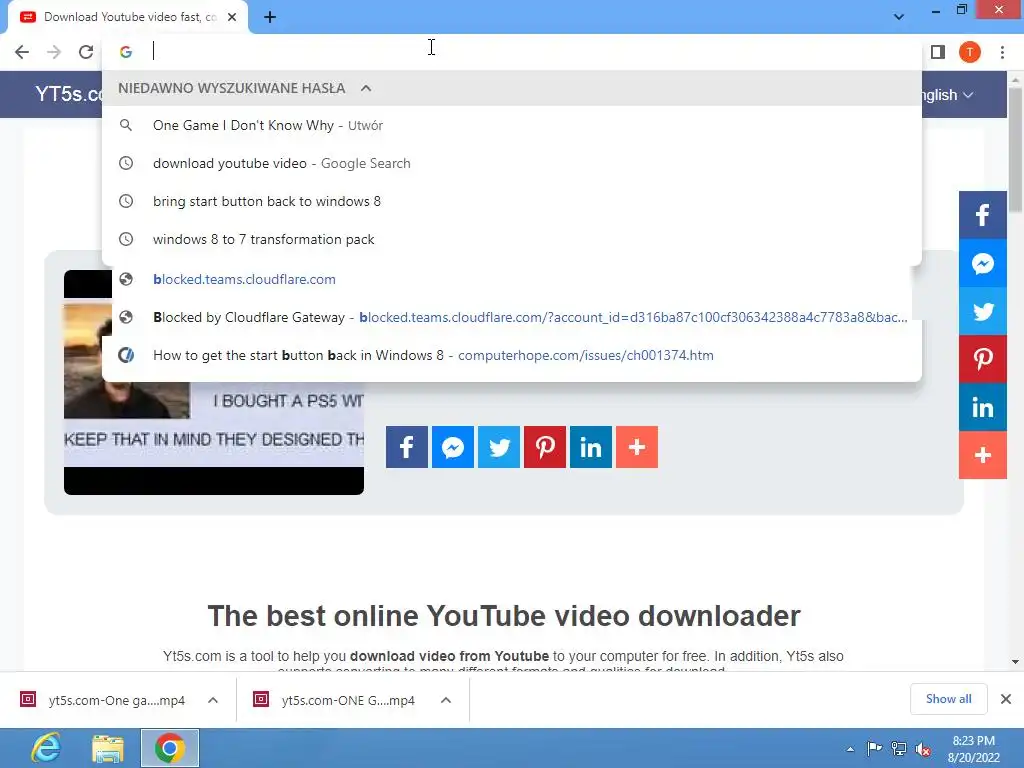Share via Messenger from side bar

pos(983,263)
